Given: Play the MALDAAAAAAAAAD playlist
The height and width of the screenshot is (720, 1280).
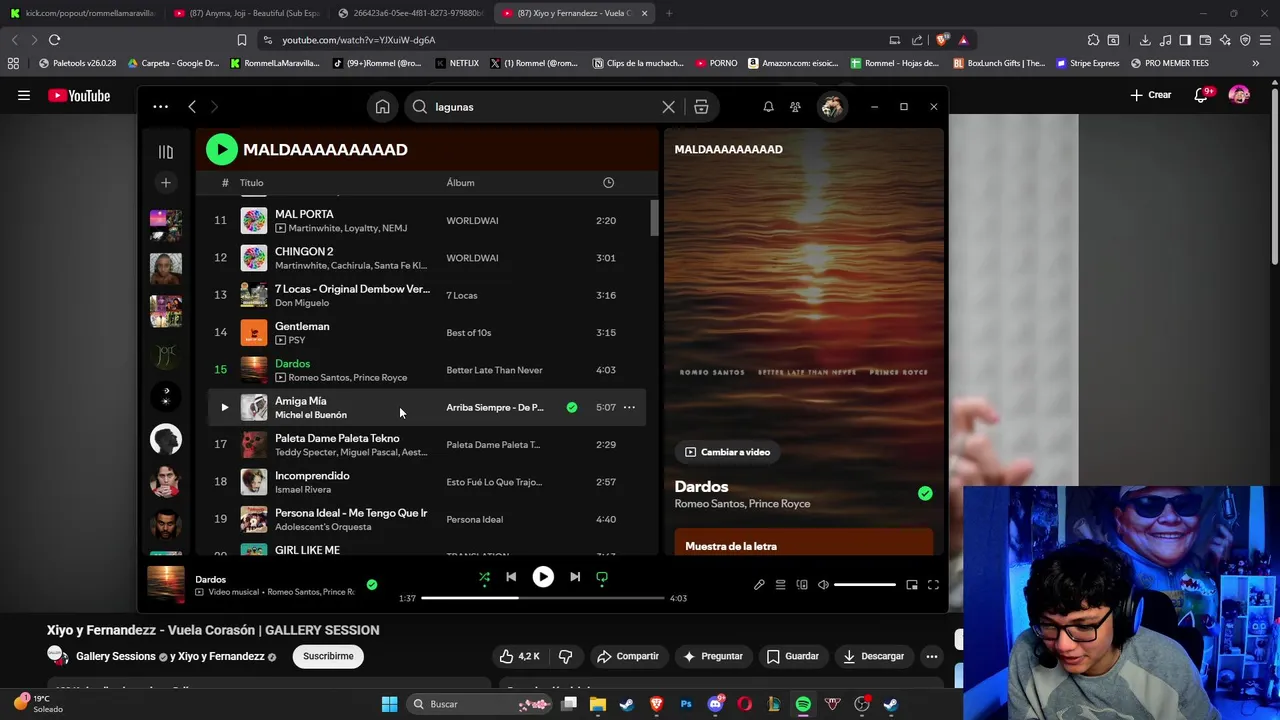Looking at the screenshot, I should coord(222,149).
